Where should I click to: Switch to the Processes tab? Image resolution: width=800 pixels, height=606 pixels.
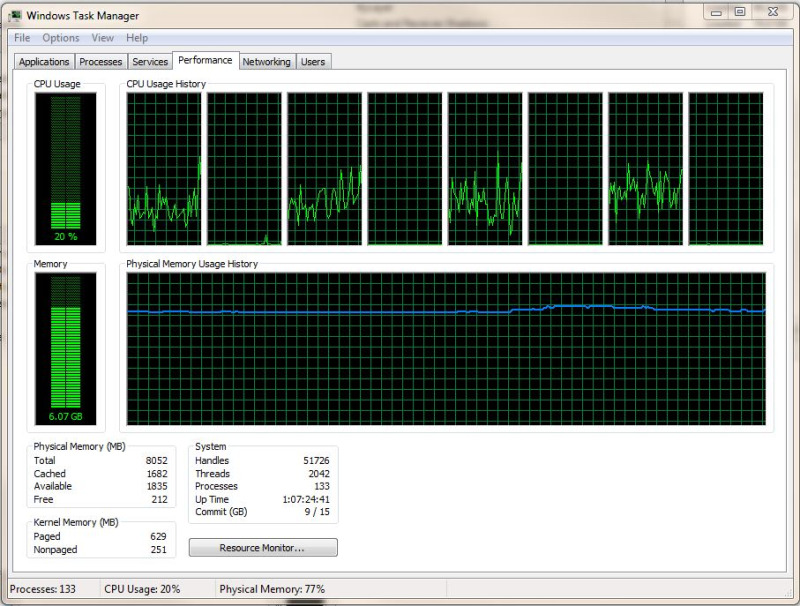tap(101, 61)
